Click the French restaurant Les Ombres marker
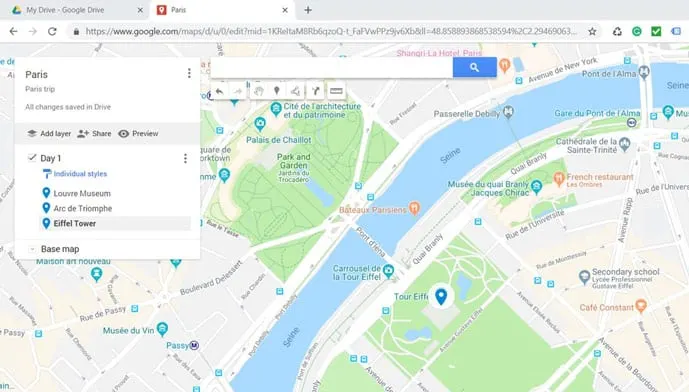689x392 pixels. pyautogui.click(x=559, y=178)
